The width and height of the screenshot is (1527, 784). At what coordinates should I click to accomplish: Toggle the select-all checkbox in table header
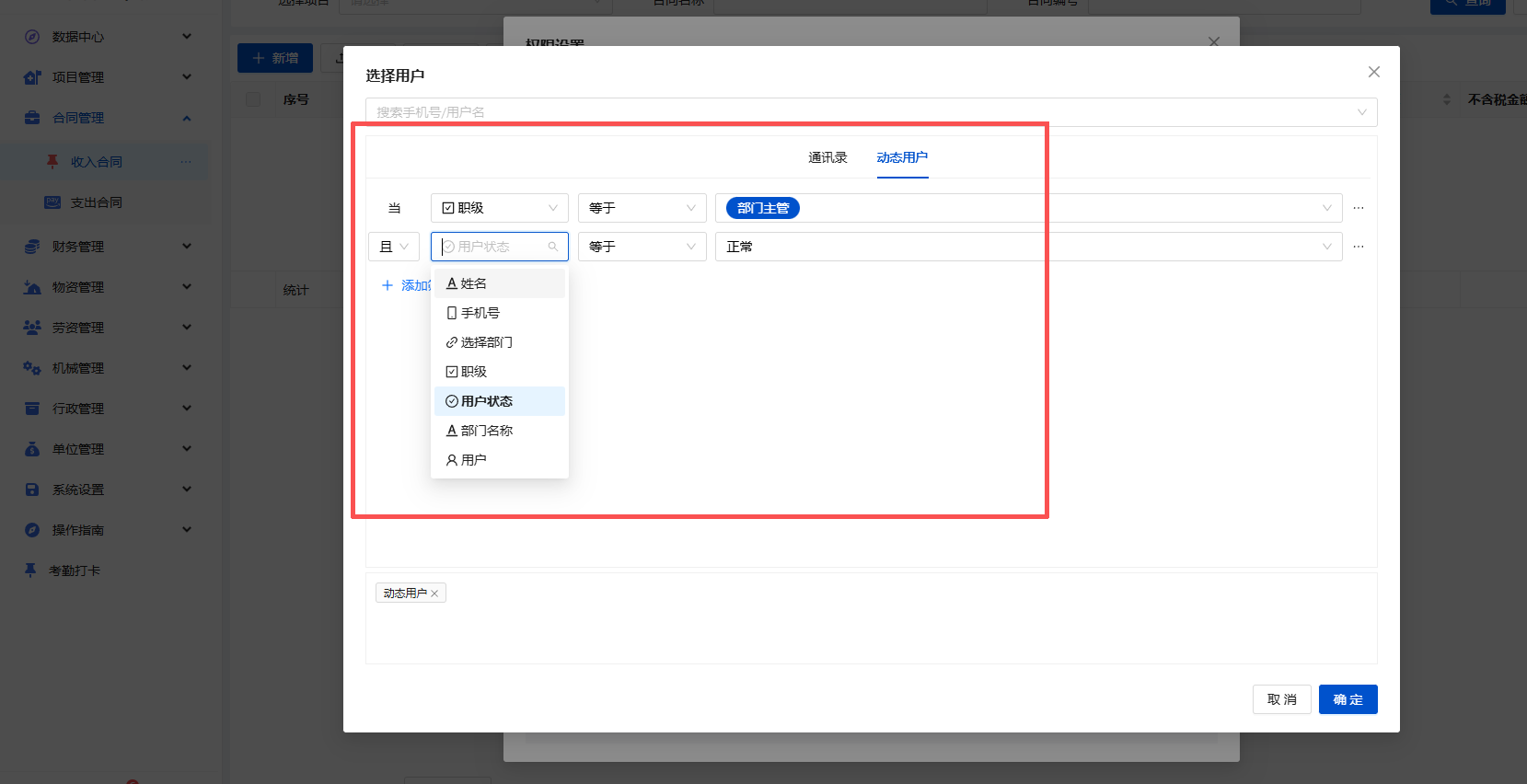pos(253,99)
